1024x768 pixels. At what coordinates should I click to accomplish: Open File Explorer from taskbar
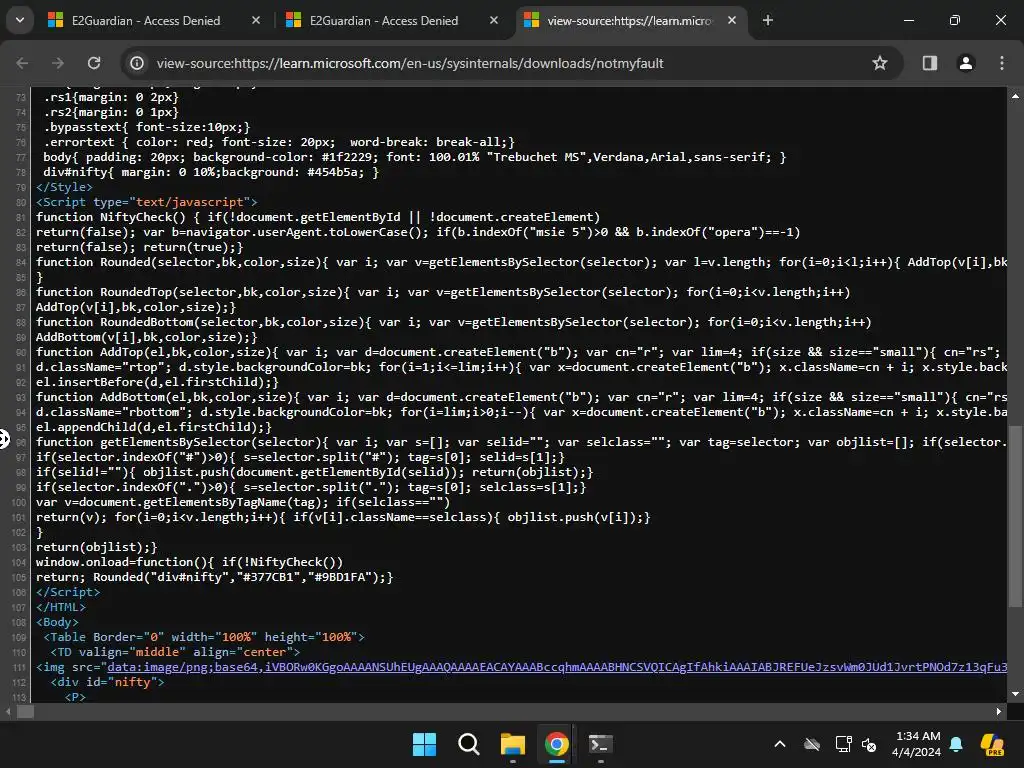click(x=513, y=744)
